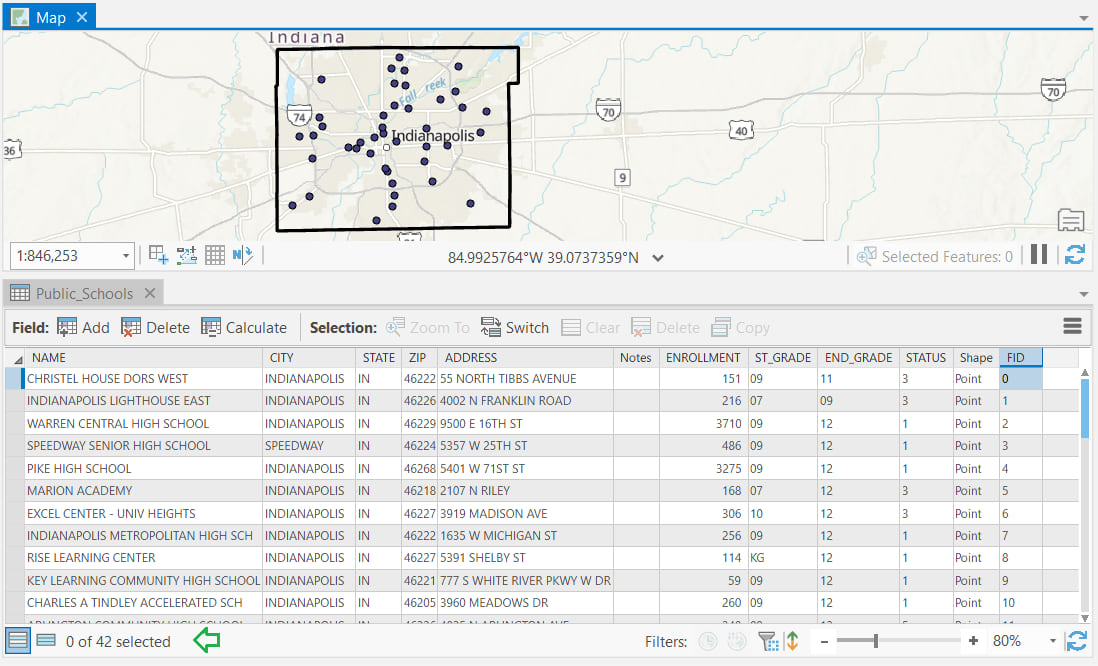Toggle the filter by extent option
The width and height of the screenshot is (1098, 666).
click(x=768, y=641)
